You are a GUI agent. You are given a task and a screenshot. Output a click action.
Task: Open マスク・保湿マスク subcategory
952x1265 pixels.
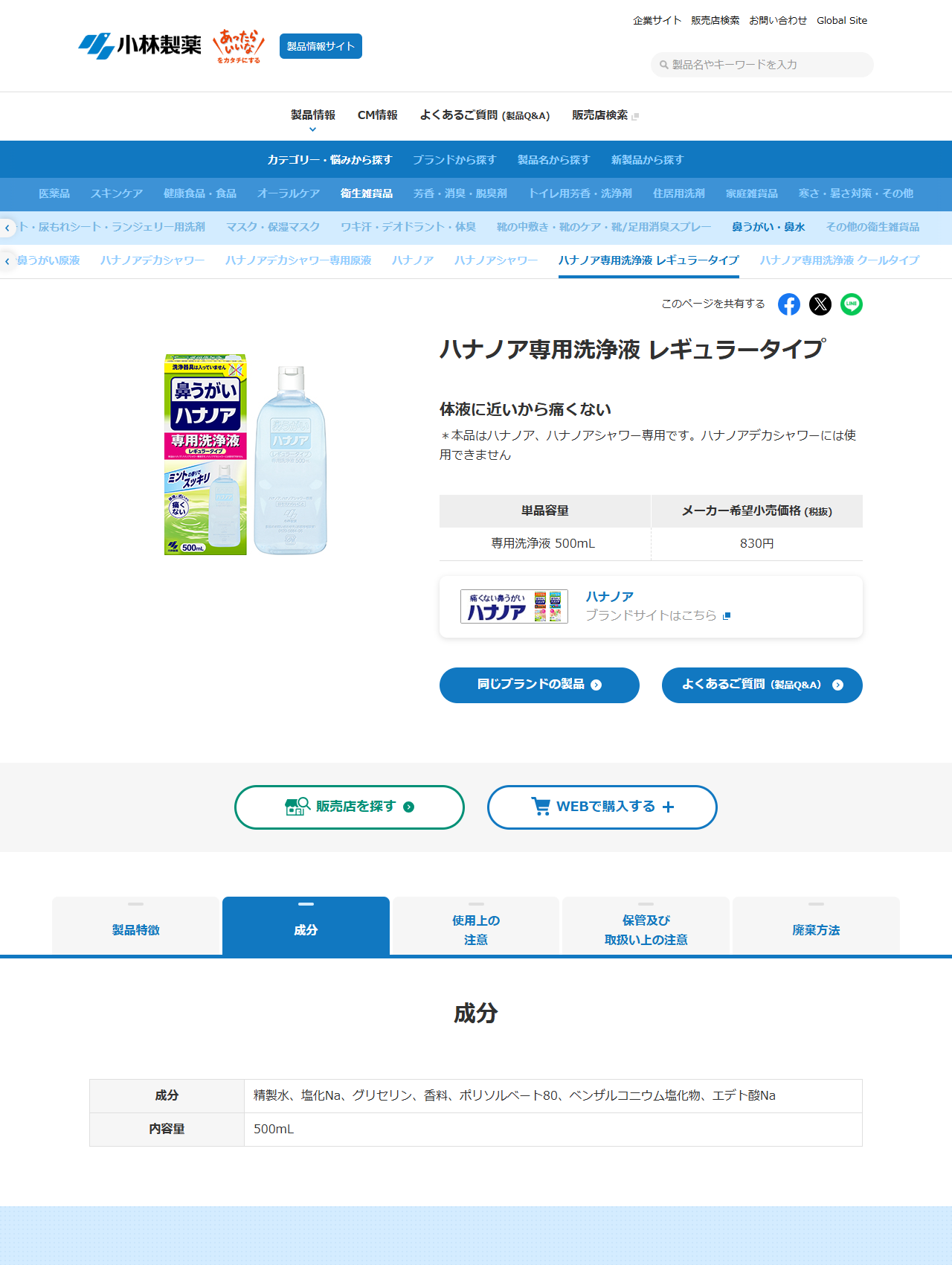tap(273, 227)
